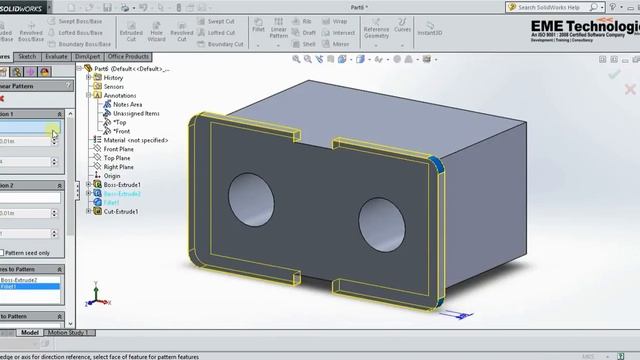Switch to the Evaluate tab
Viewport: 640px width, 360px height.
[x=56, y=56]
